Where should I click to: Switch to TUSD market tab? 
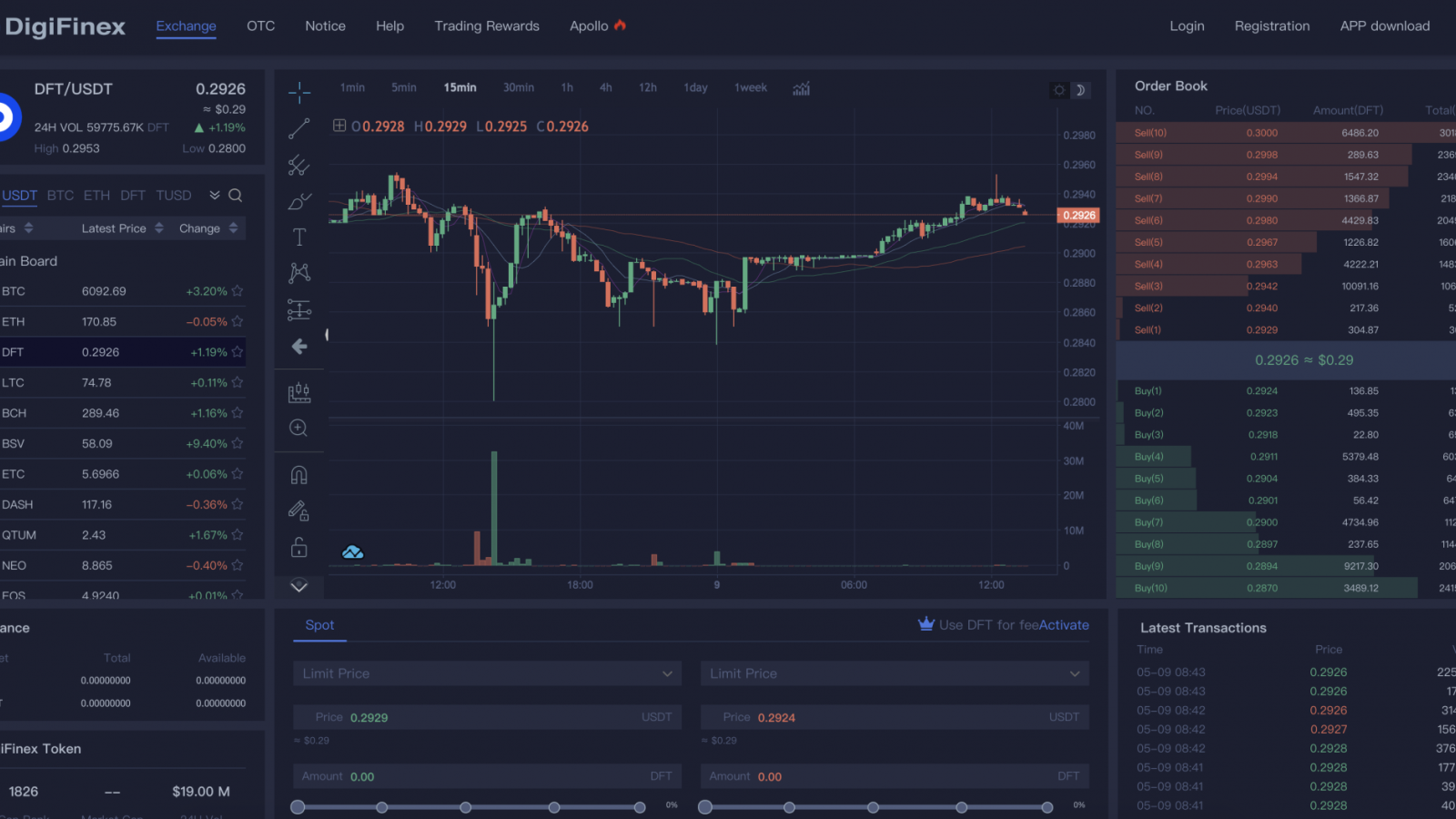click(x=174, y=196)
